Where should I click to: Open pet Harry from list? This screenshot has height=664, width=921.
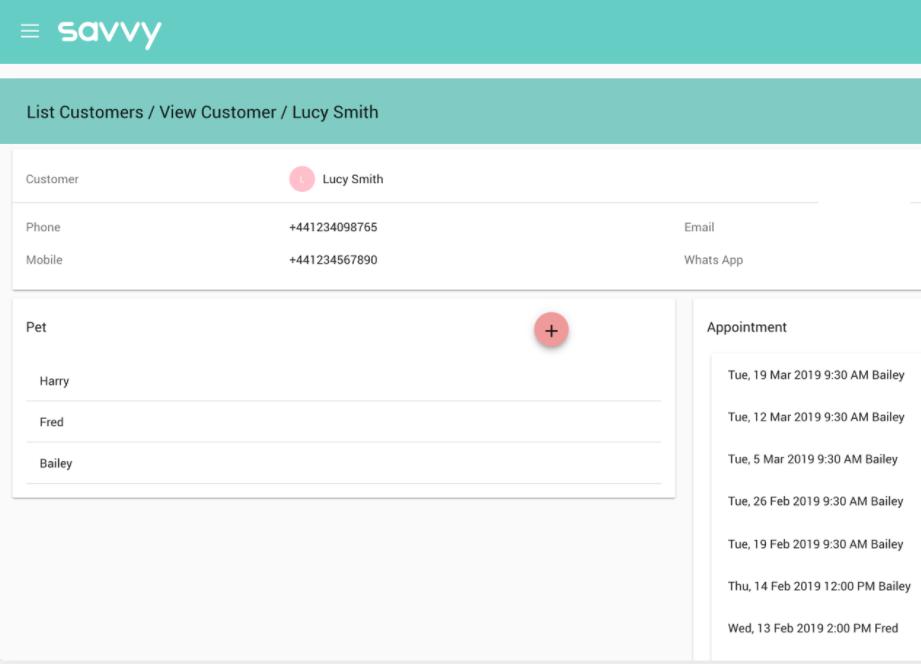pyautogui.click(x=344, y=381)
